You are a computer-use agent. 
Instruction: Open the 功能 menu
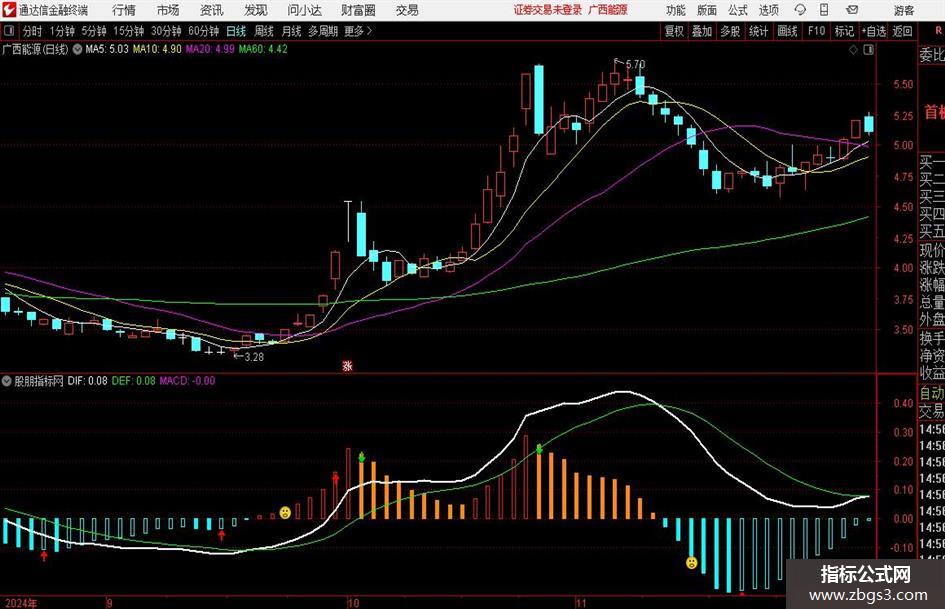(x=676, y=10)
